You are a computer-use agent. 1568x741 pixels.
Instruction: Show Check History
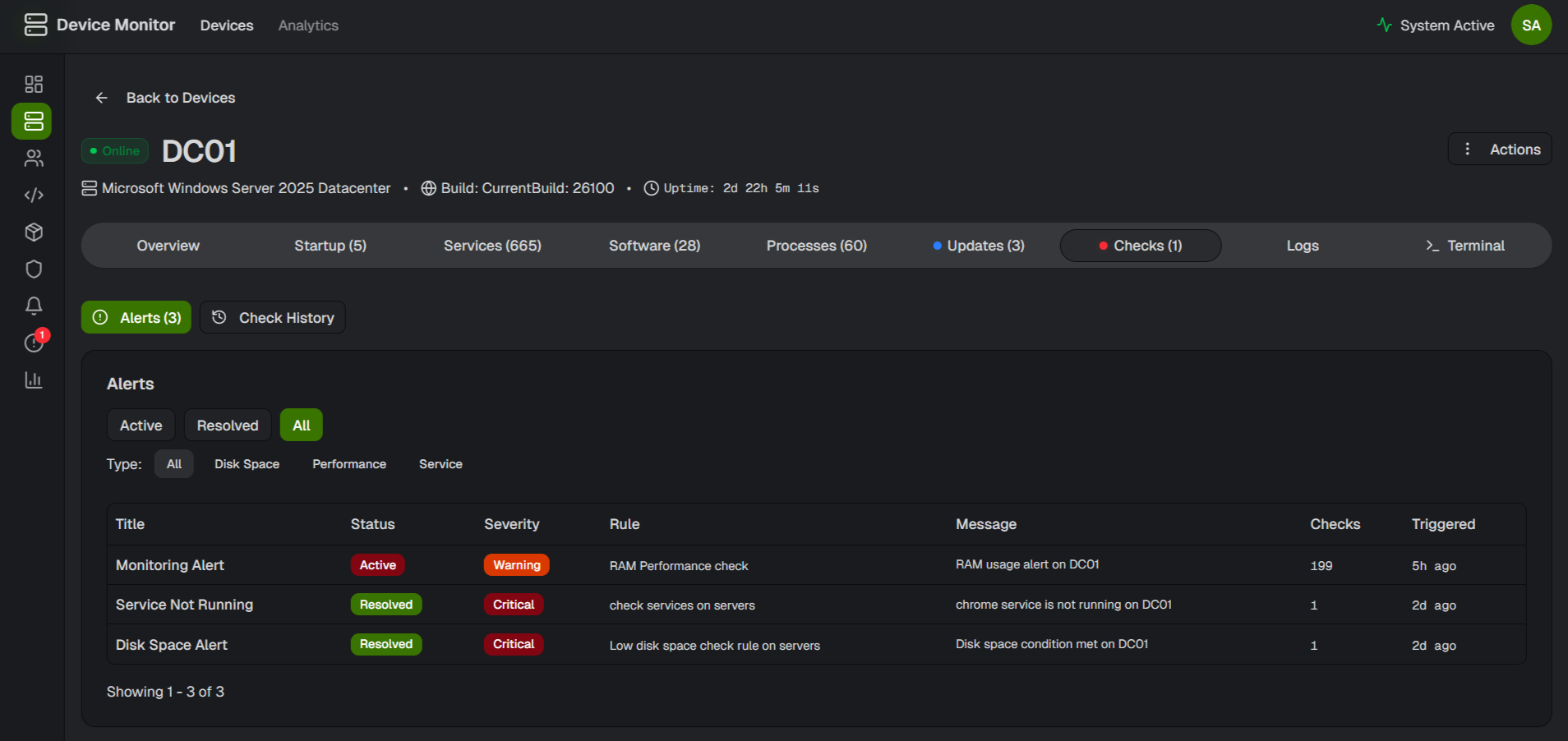pyautogui.click(x=273, y=318)
